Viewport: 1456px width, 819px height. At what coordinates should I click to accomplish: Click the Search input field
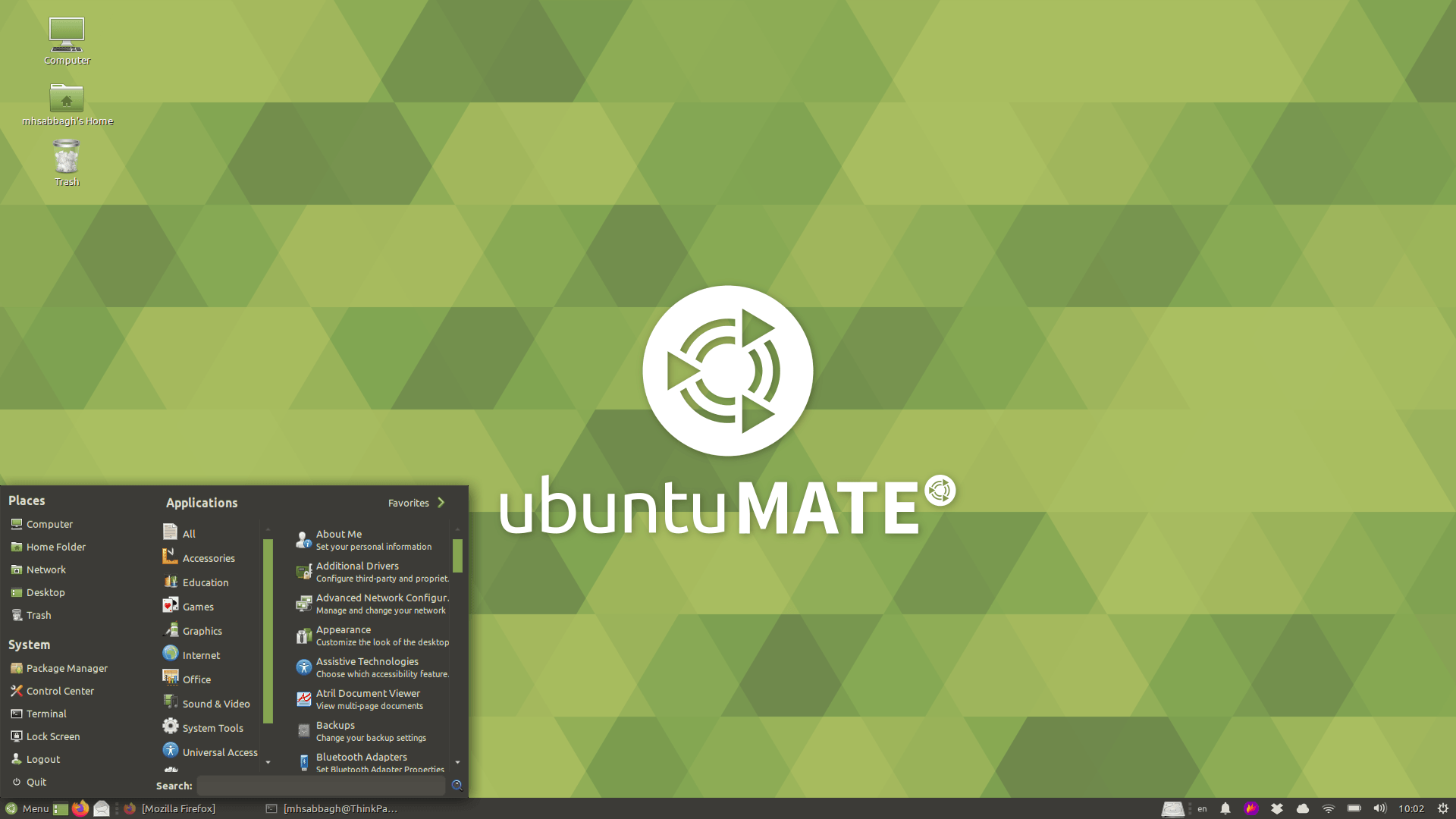coord(321,786)
